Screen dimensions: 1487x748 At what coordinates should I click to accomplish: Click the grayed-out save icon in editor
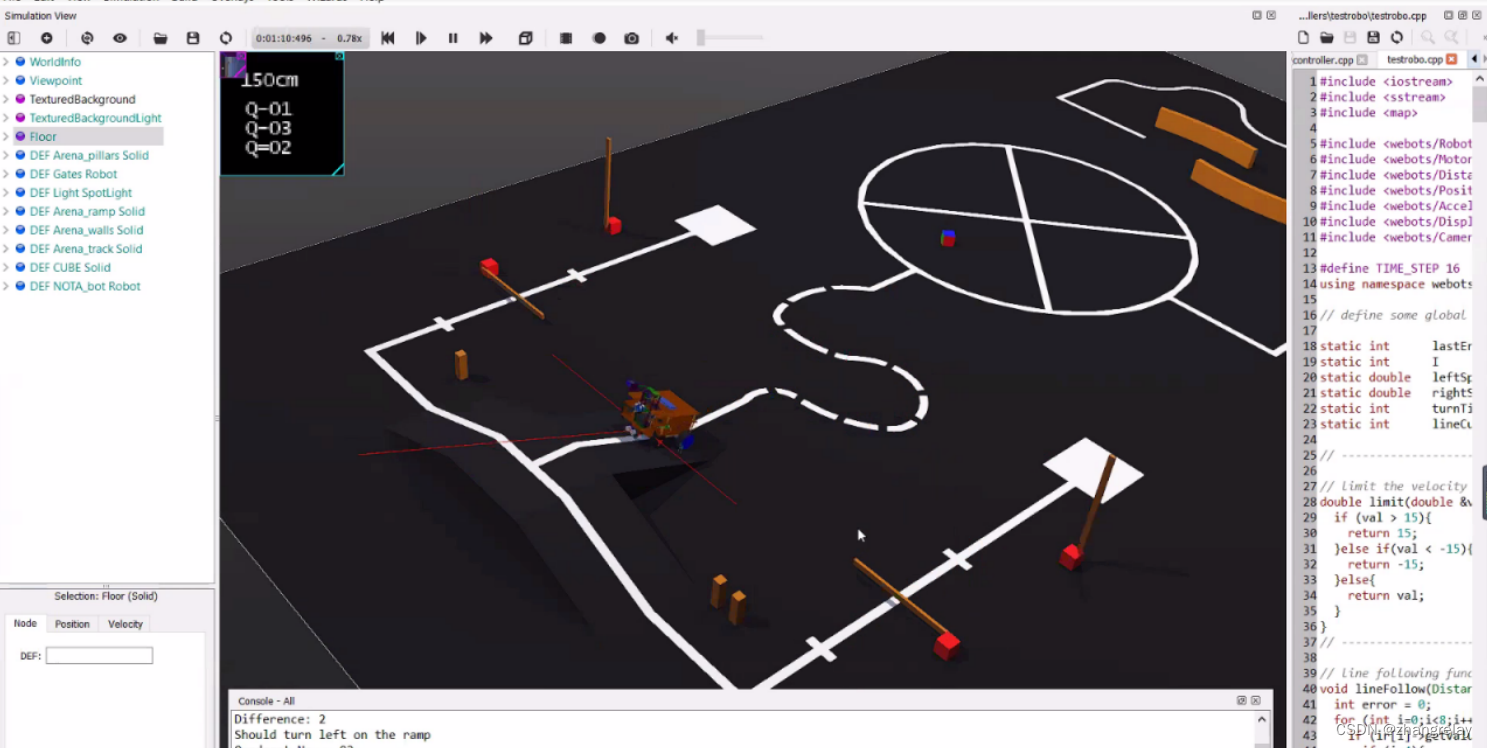(x=1350, y=38)
